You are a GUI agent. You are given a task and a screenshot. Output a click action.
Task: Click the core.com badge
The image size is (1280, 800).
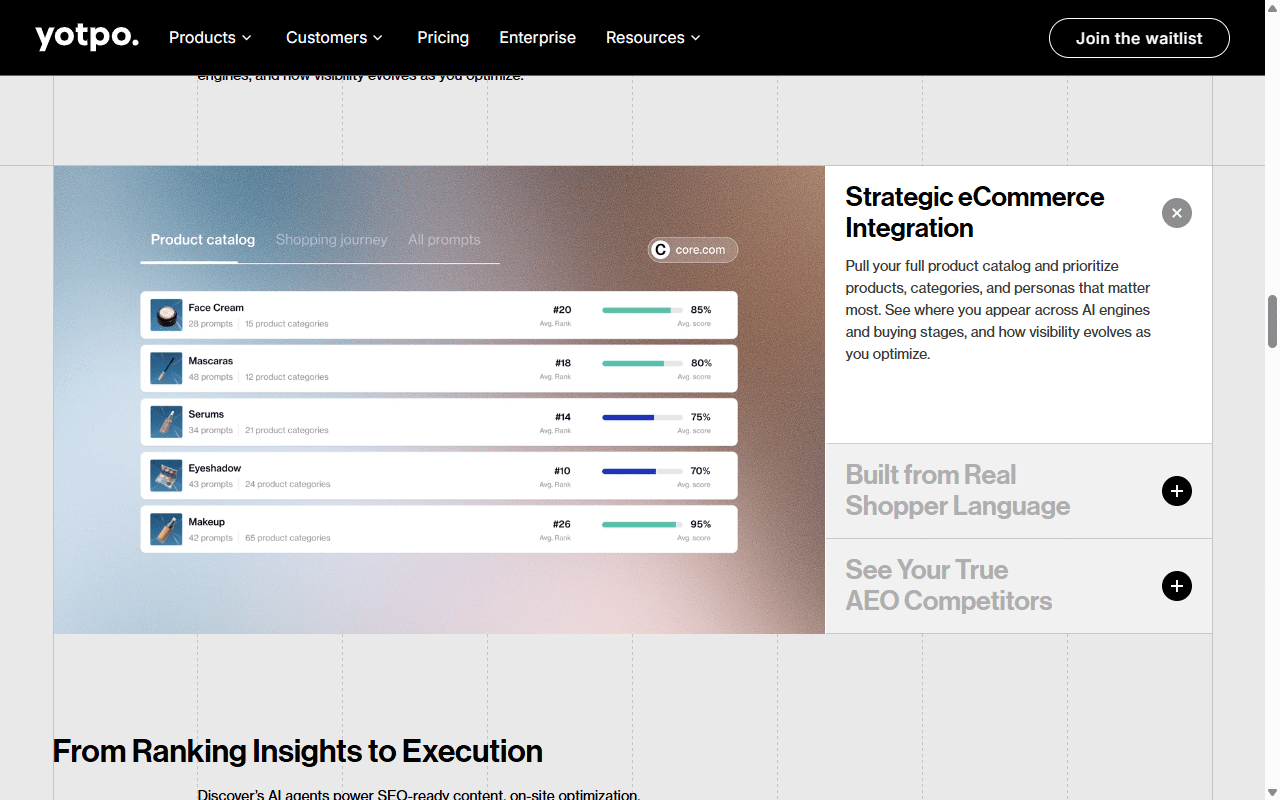(x=693, y=250)
